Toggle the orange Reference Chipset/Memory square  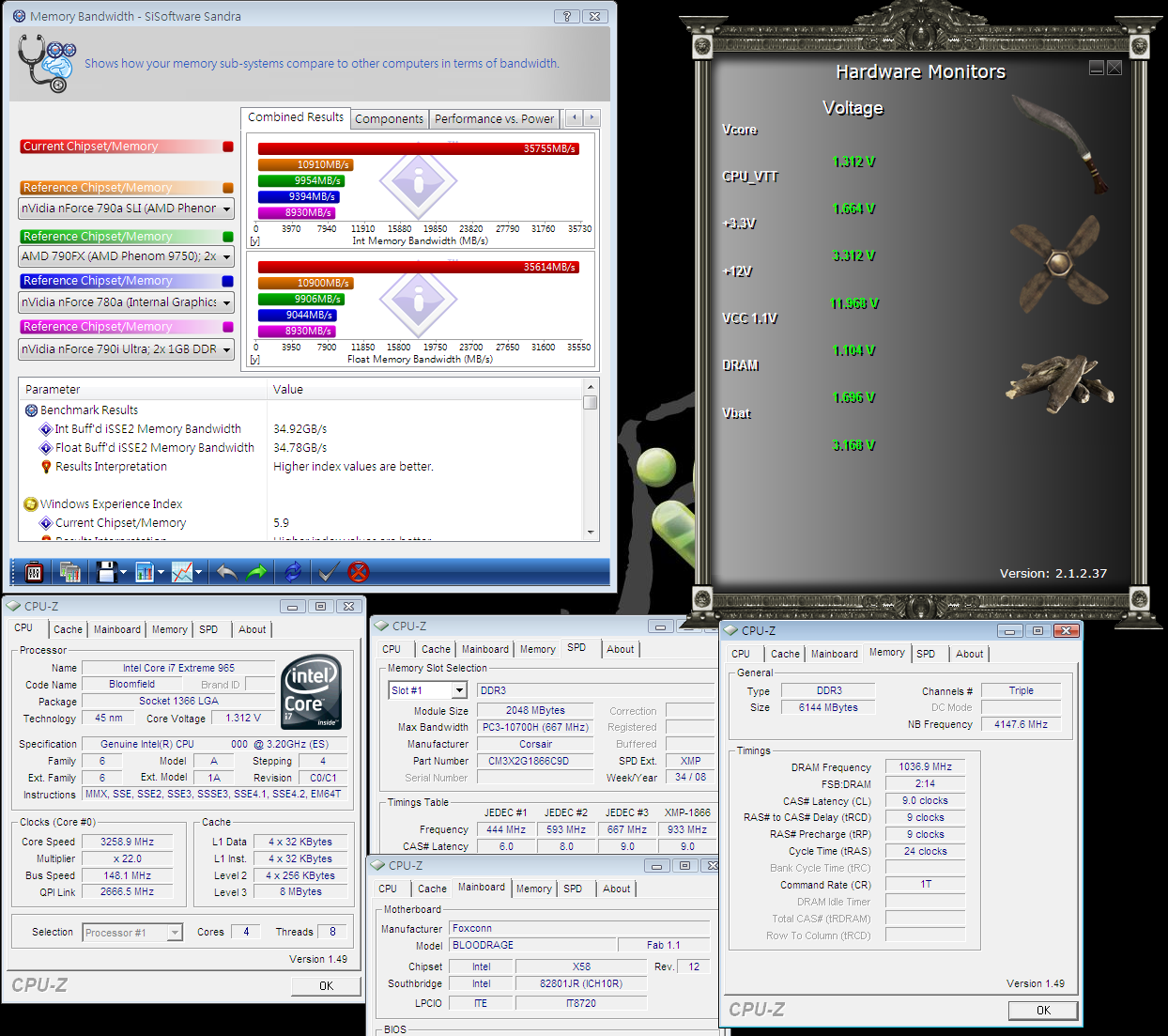[228, 188]
